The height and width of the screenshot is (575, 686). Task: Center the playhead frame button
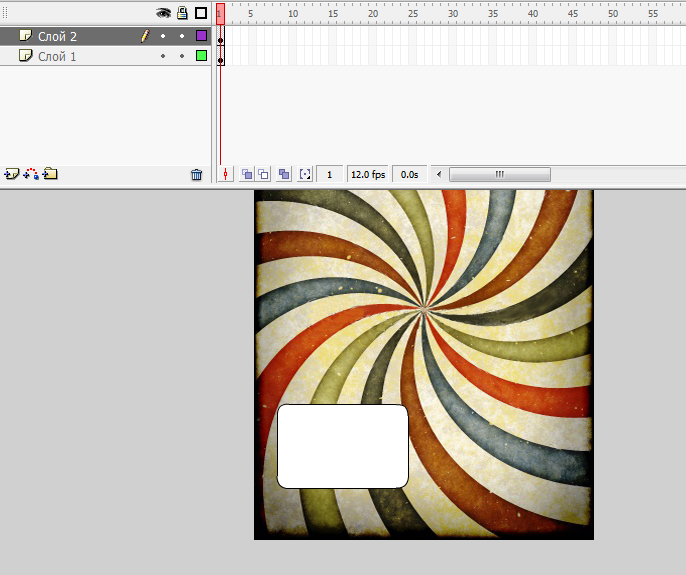[226, 175]
